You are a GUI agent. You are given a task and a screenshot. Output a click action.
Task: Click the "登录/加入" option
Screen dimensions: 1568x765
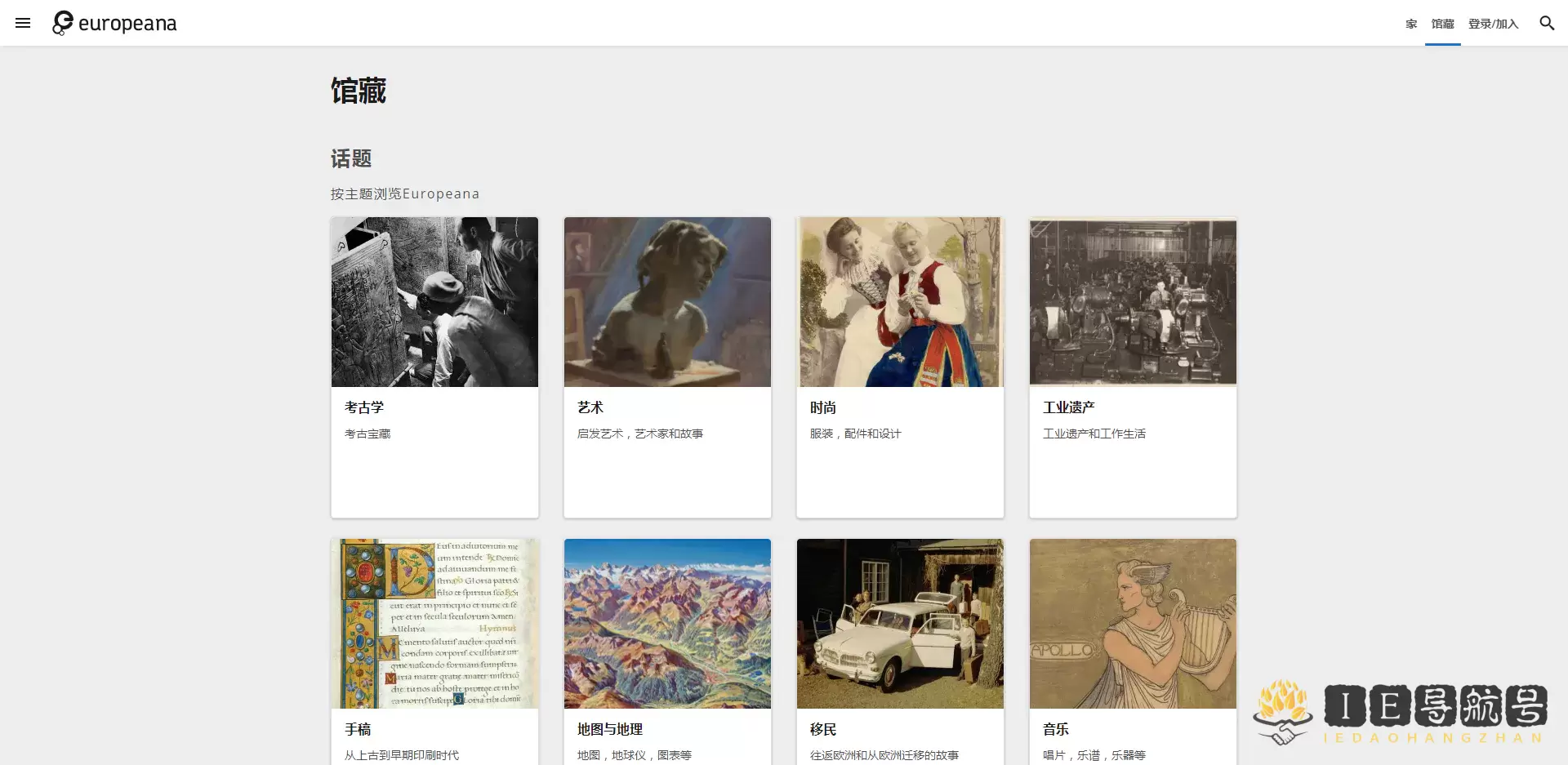click(x=1494, y=24)
